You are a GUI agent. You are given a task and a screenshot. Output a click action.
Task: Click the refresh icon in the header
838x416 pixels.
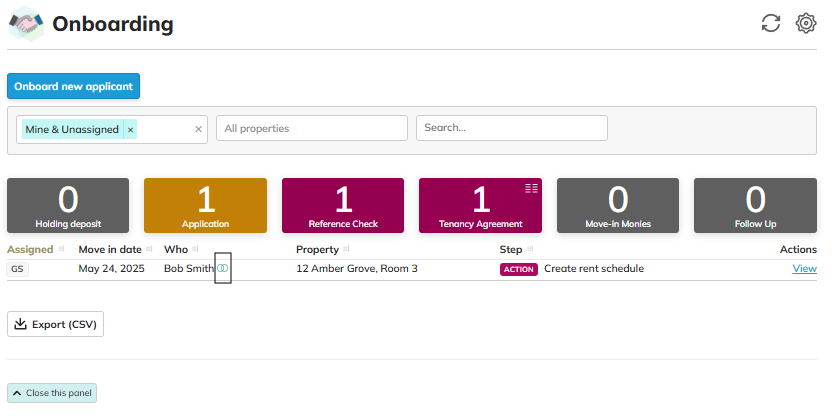click(x=770, y=23)
